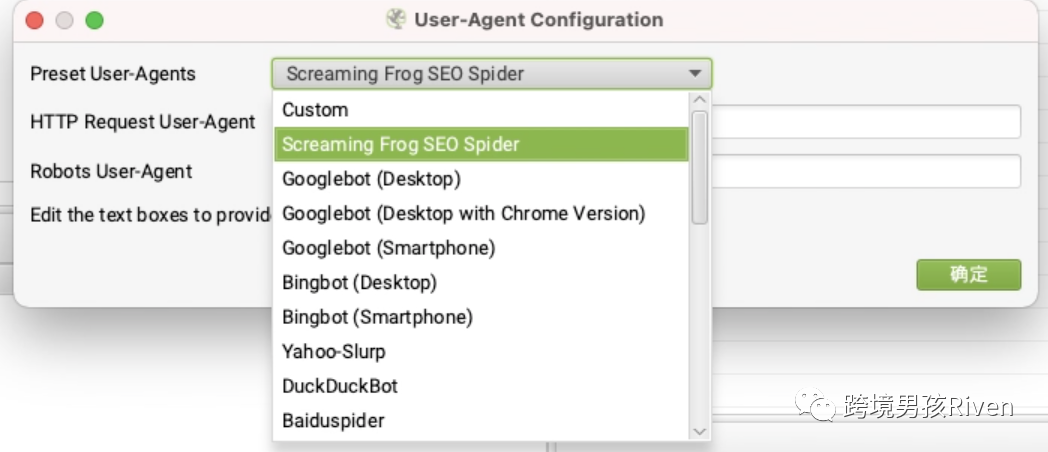This screenshot has width=1048, height=452.
Task: Focus the Robots User-Agent text box
Action: 866,172
